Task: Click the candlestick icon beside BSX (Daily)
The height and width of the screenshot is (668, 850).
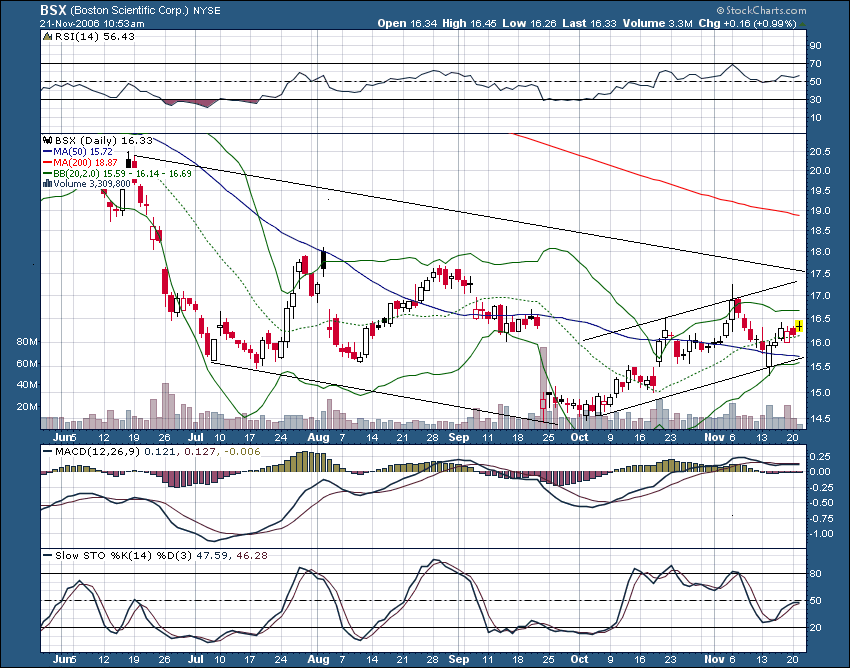Action: [48, 140]
